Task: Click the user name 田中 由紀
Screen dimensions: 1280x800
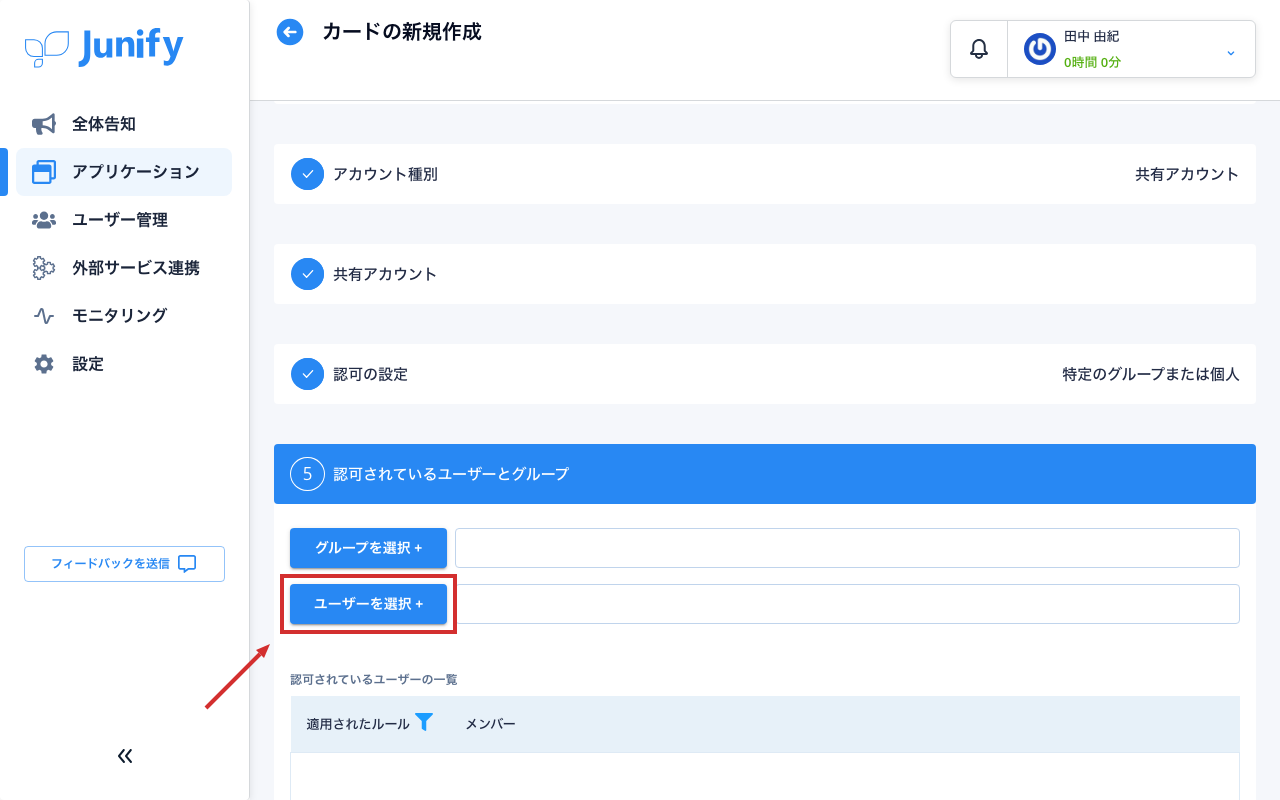Action: [1091, 36]
